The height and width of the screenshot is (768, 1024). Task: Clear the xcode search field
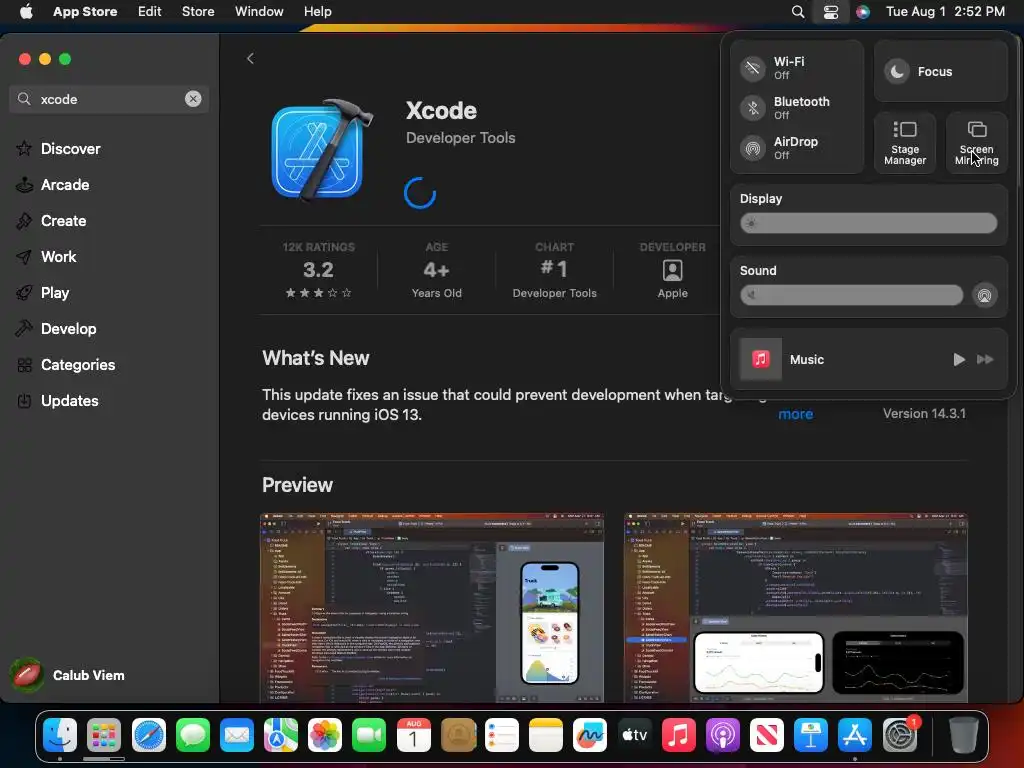[193, 99]
